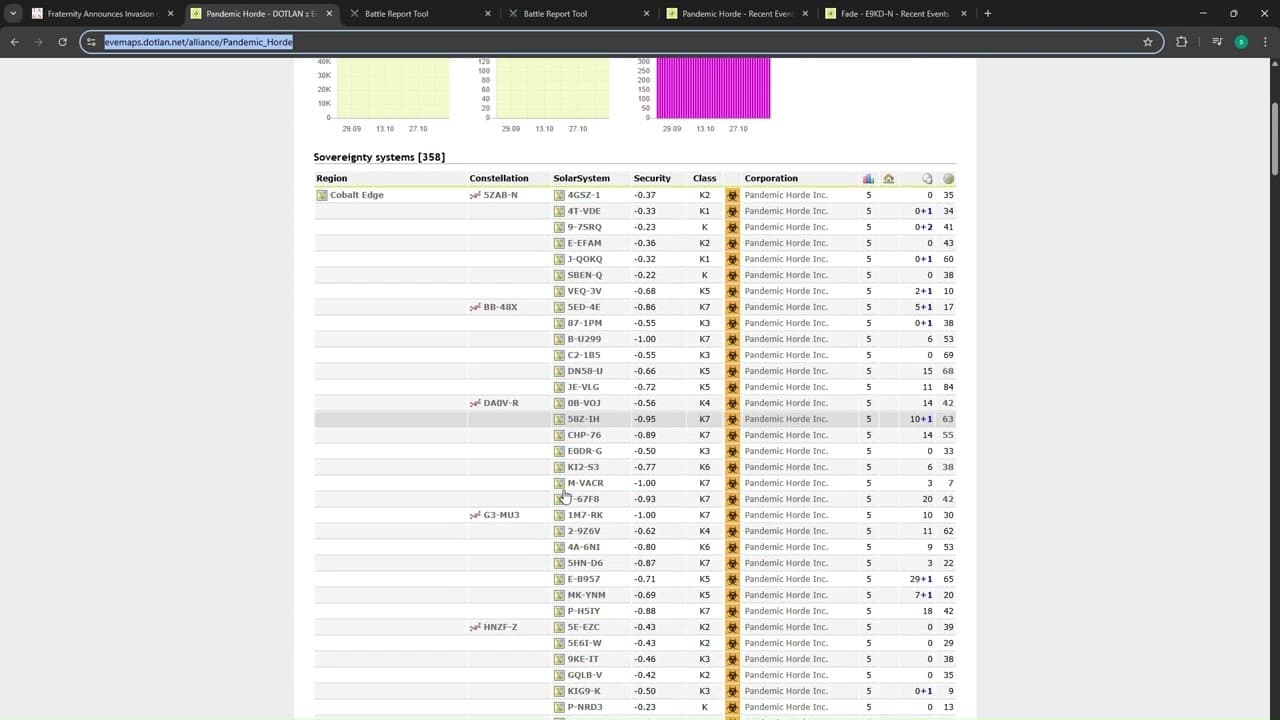Close the Pandemic Horde - DOTLAN tab
The height and width of the screenshot is (720, 1280).
pos(329,14)
